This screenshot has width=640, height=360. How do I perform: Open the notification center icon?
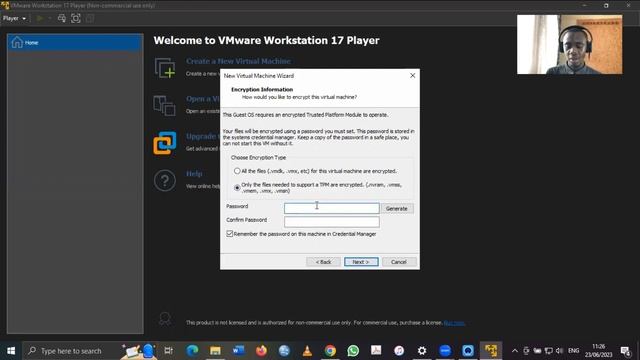point(626,351)
